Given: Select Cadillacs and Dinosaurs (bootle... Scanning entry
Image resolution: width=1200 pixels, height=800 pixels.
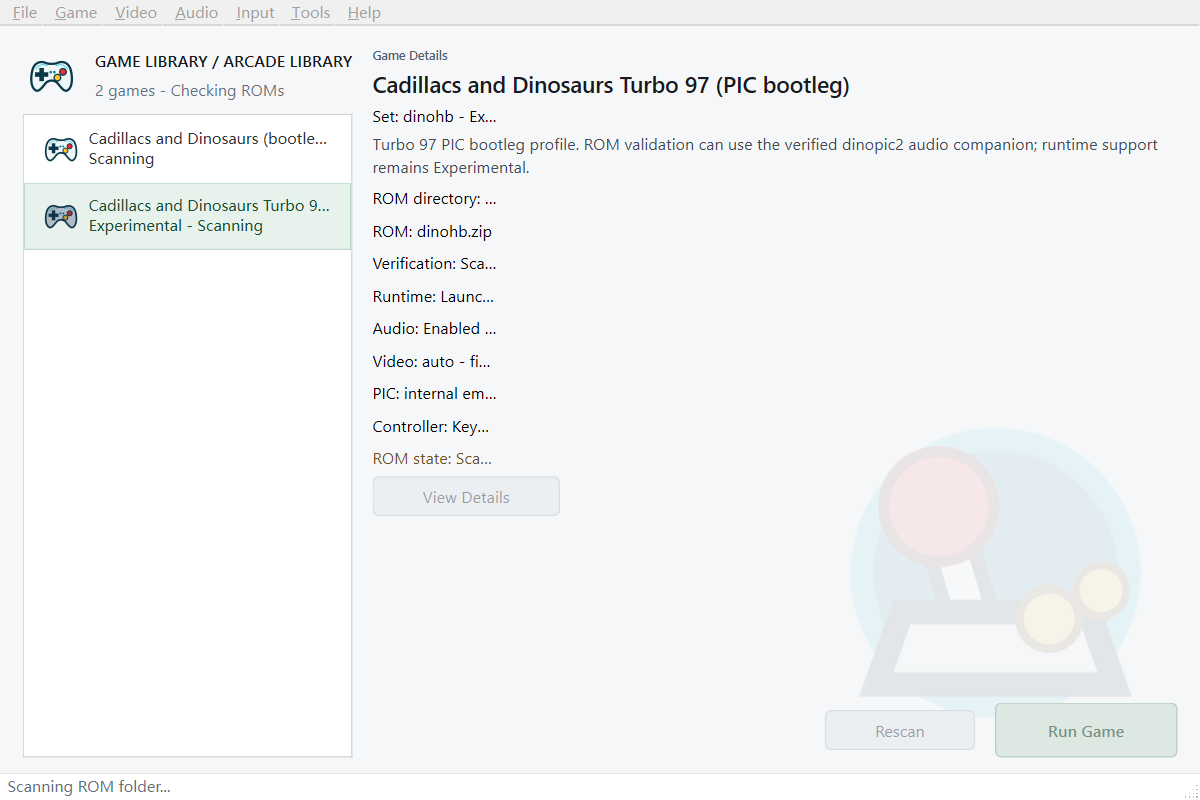Looking at the screenshot, I should [188, 149].
